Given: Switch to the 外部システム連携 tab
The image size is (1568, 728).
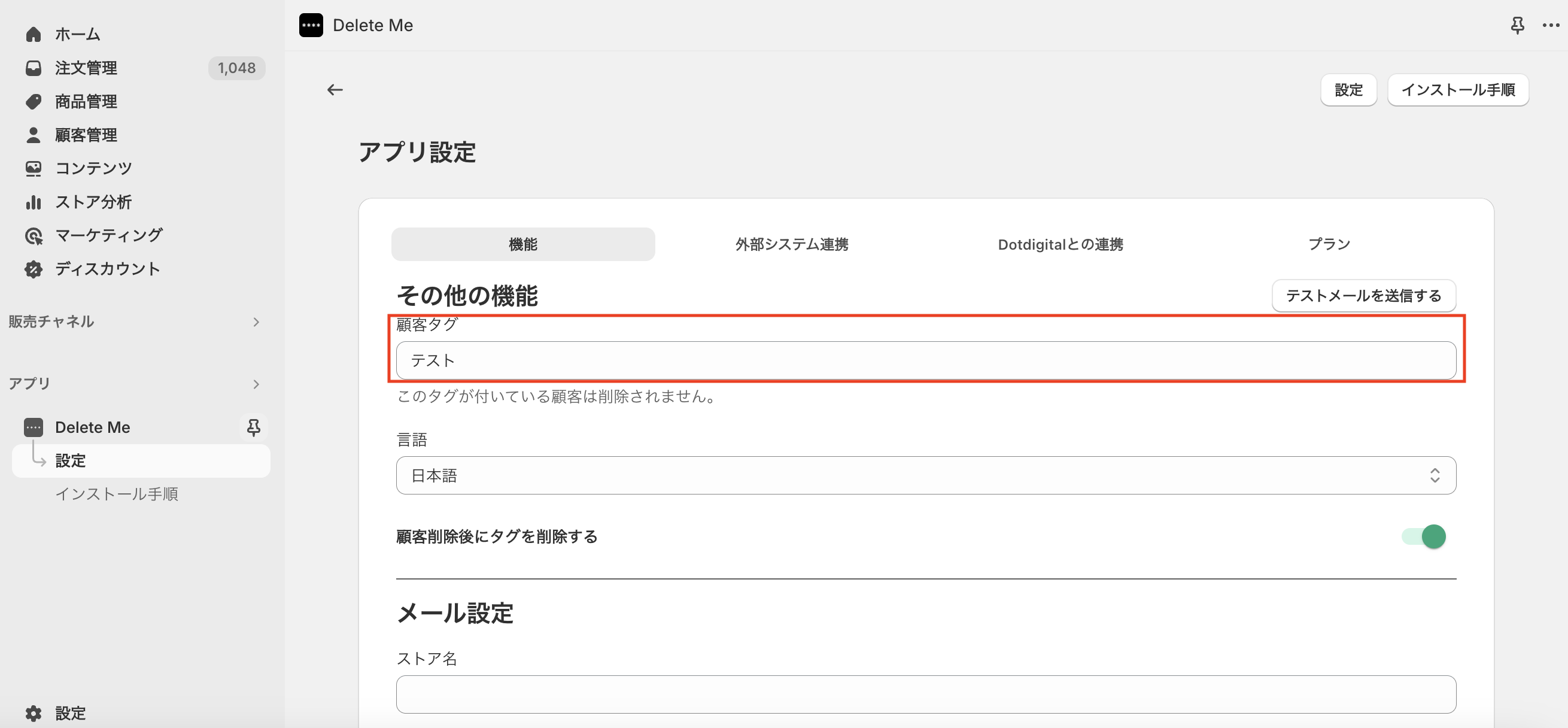Looking at the screenshot, I should (x=791, y=244).
